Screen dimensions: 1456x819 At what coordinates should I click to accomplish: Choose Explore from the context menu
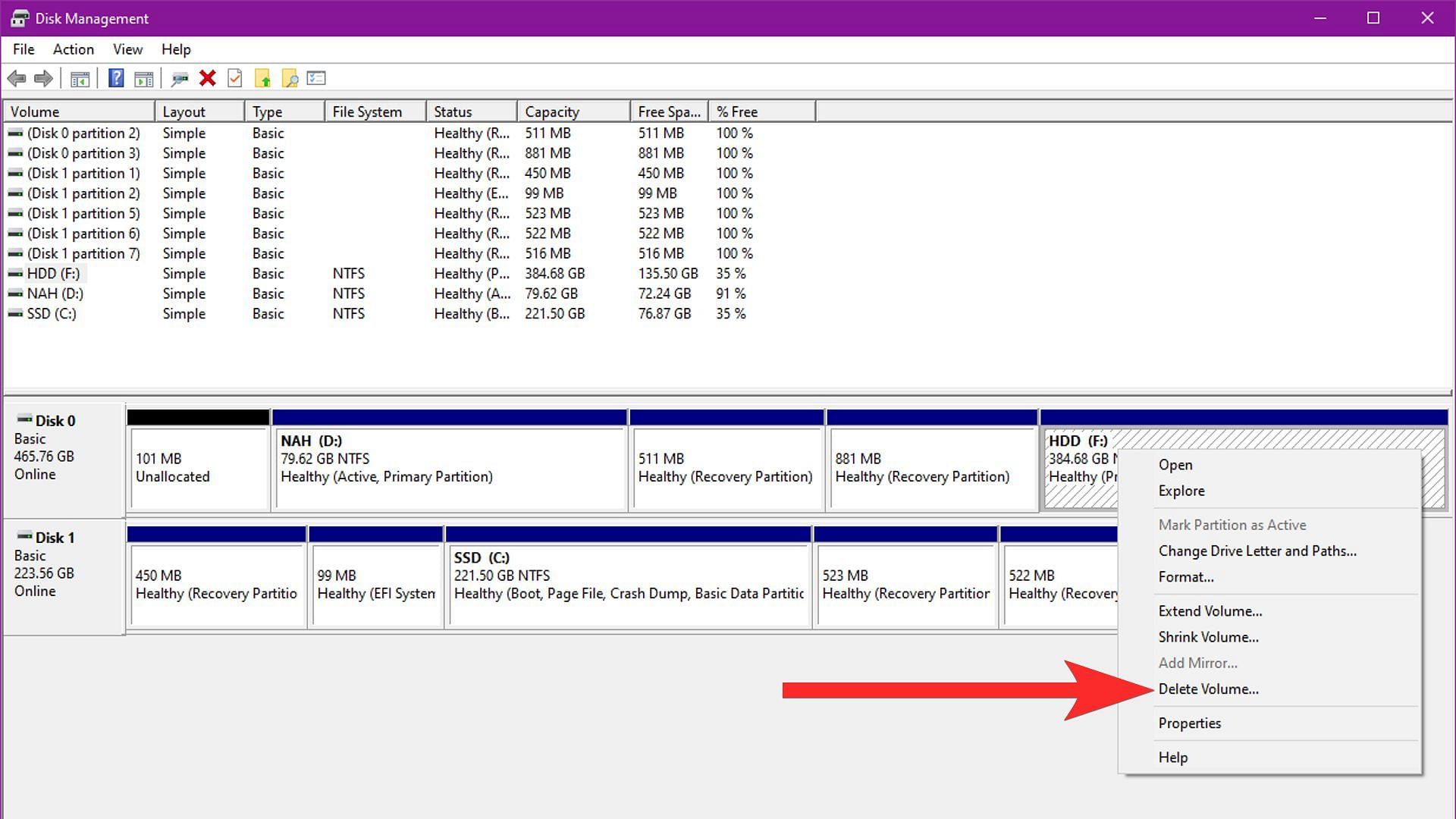click(x=1269, y=491)
